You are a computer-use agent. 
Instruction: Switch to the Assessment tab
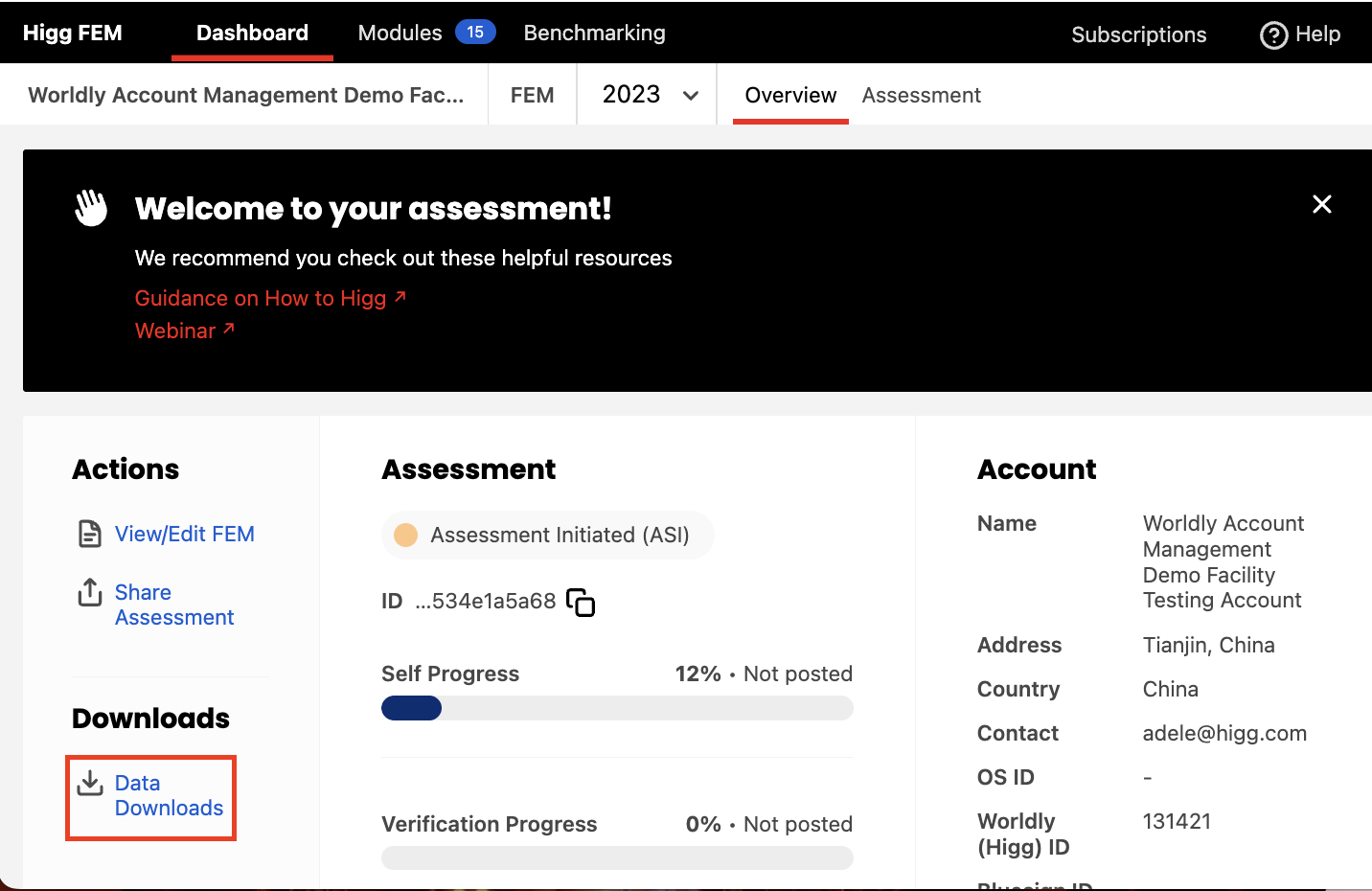[921, 95]
